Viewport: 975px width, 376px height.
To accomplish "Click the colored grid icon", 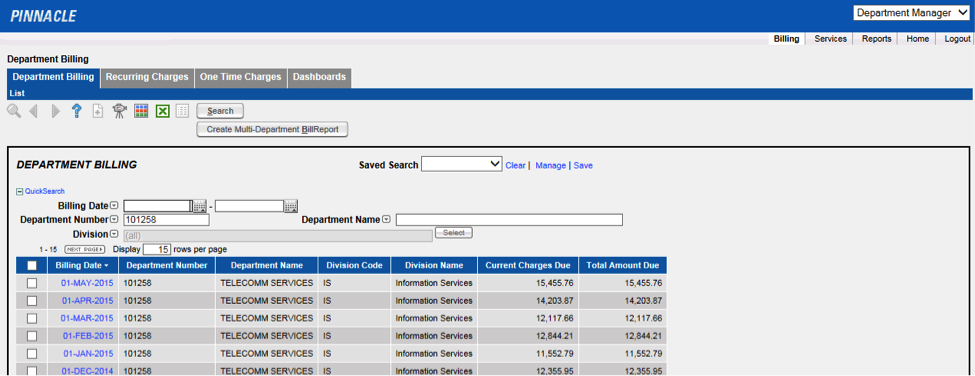I will 141,111.
